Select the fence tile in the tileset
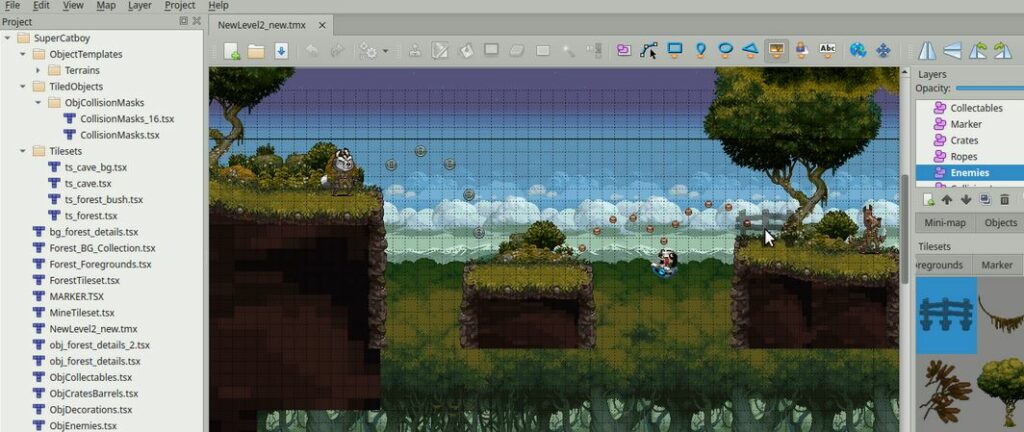This screenshot has width=1024, height=432. [946, 315]
